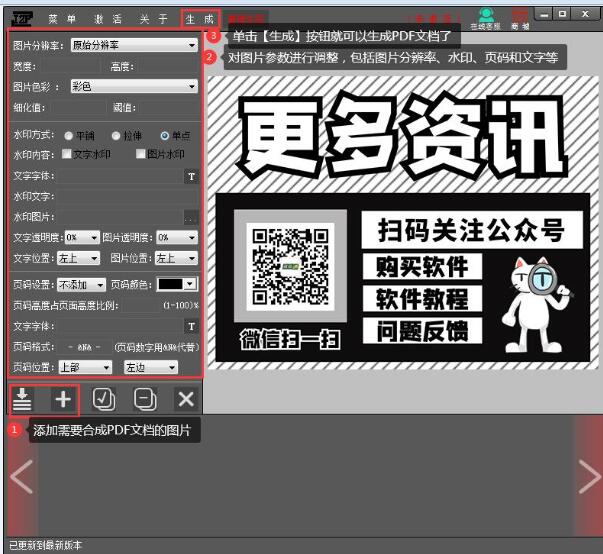Open 页码设置 dropdown

81,285
